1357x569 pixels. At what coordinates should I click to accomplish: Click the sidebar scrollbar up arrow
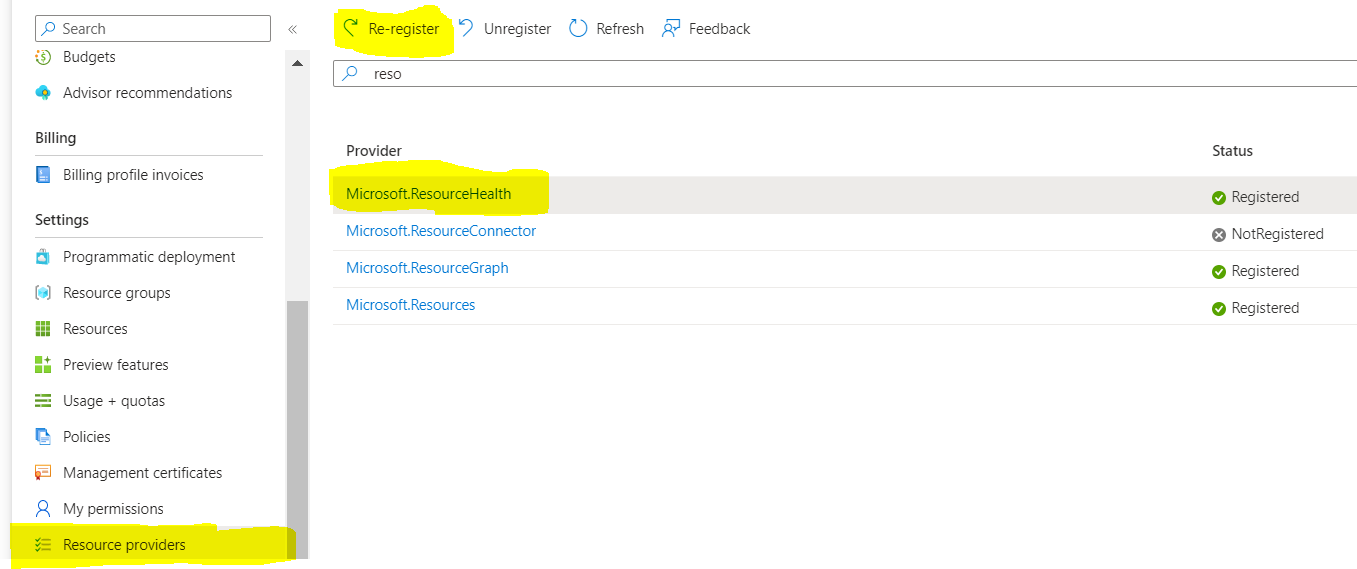pyautogui.click(x=298, y=63)
